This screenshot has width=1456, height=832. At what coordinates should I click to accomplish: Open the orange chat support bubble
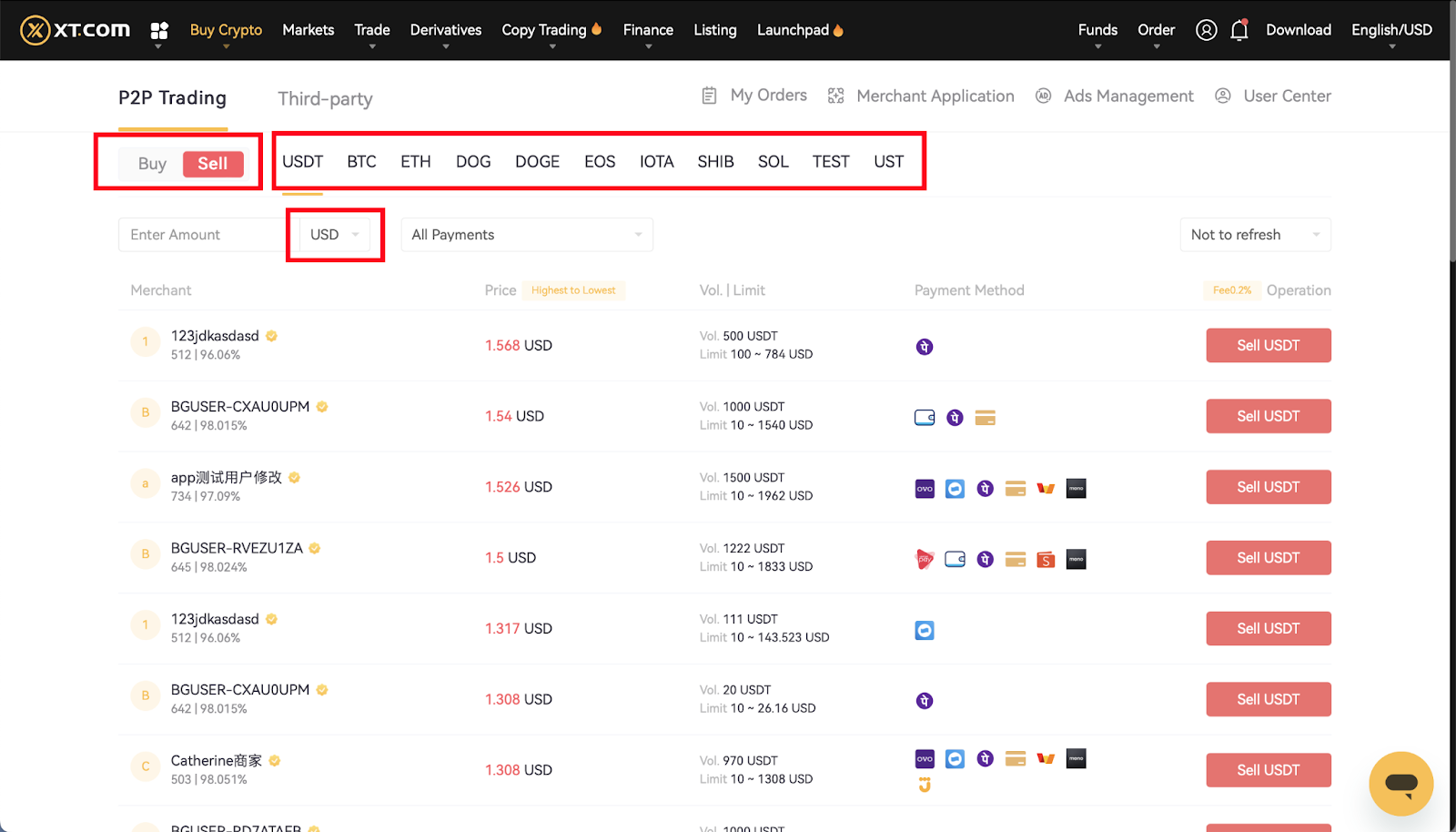coord(1400,783)
